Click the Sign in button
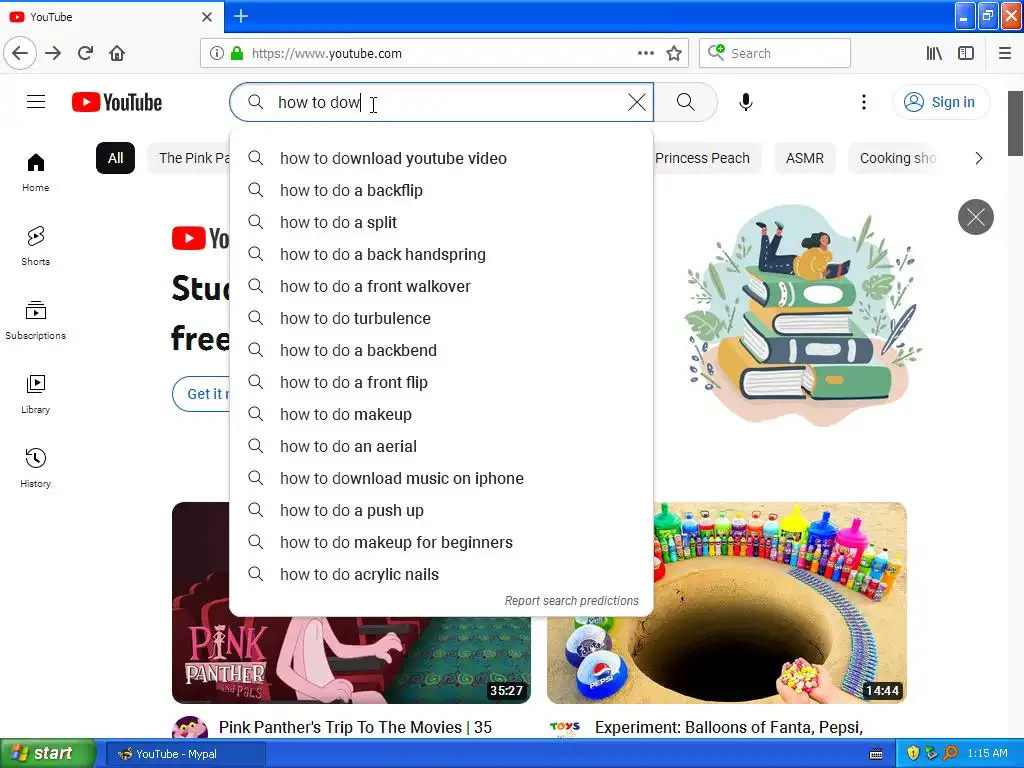 [940, 102]
